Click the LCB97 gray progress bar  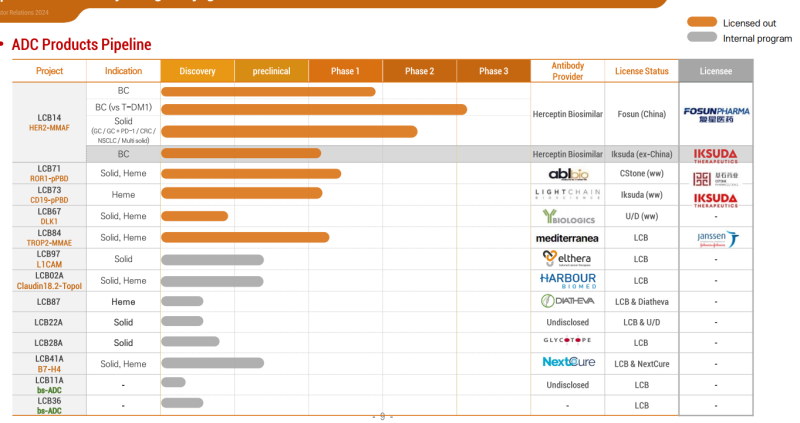click(212, 260)
